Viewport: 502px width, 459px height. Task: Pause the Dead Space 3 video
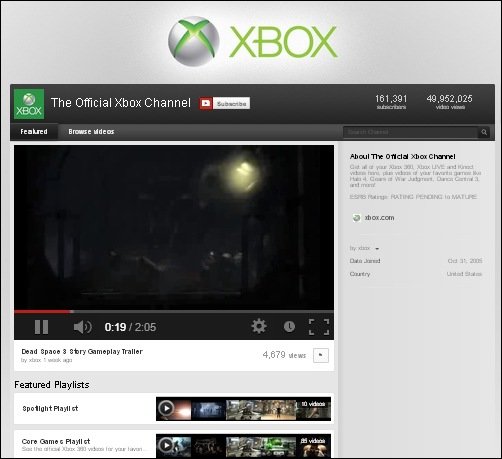pyautogui.click(x=41, y=327)
